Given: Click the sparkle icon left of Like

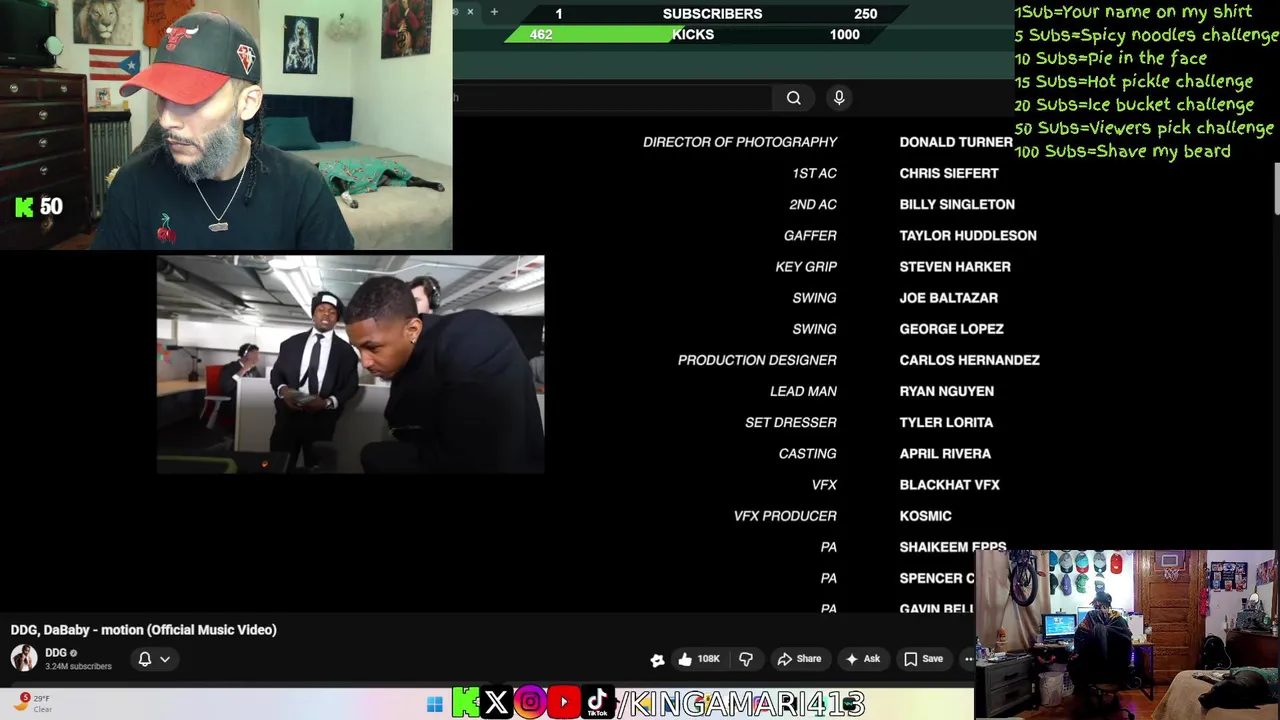Looking at the screenshot, I should click(x=657, y=660).
